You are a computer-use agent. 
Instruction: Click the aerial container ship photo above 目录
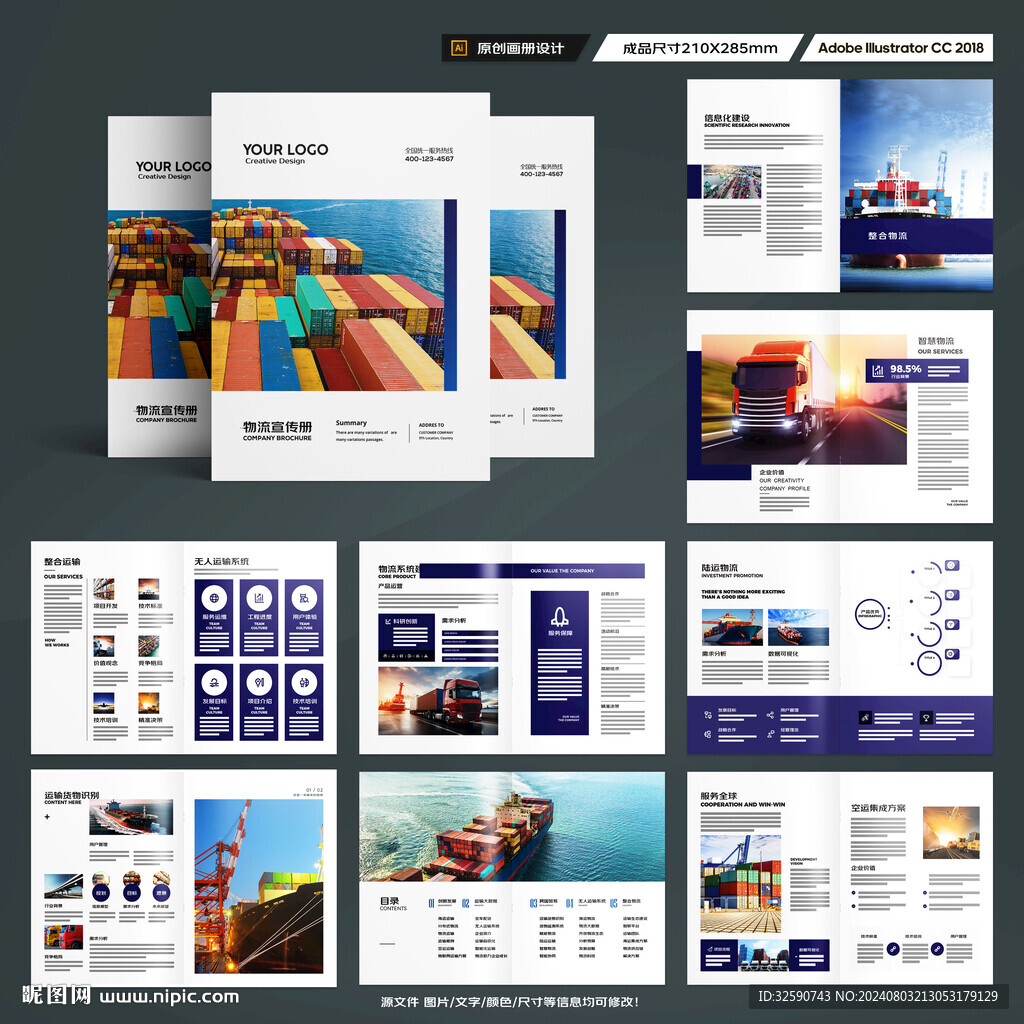(512, 826)
